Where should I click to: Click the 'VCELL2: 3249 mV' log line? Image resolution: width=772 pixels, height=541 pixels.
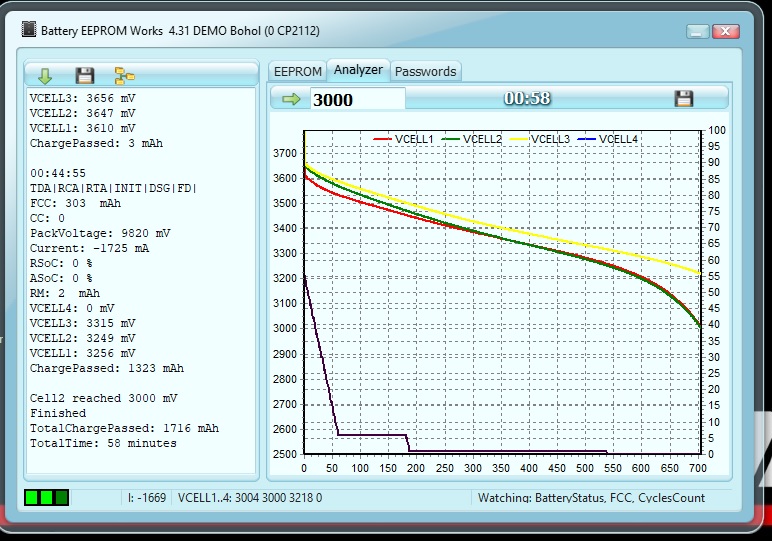pos(82,338)
